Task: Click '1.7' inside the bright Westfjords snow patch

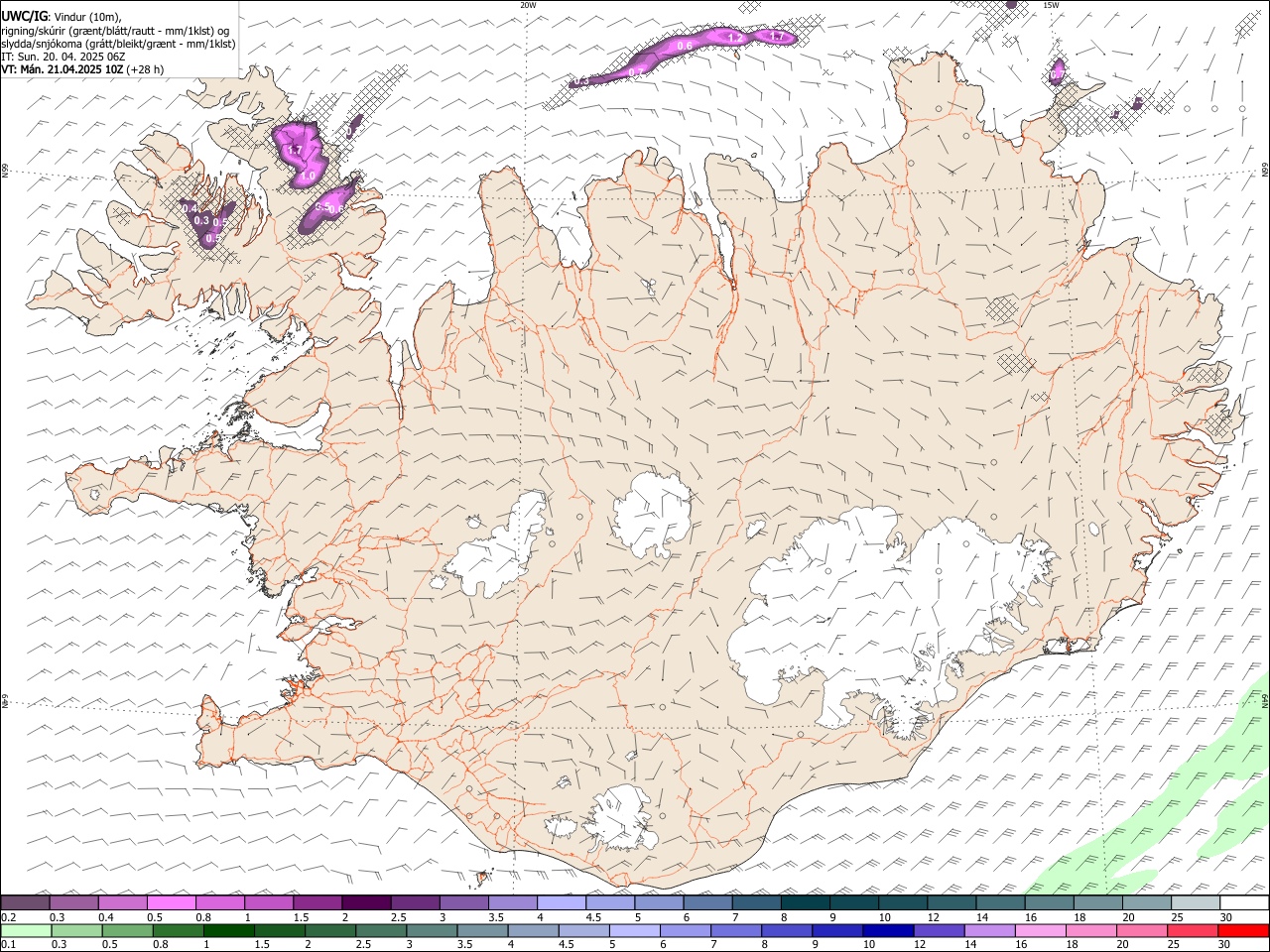Action: coord(295,150)
